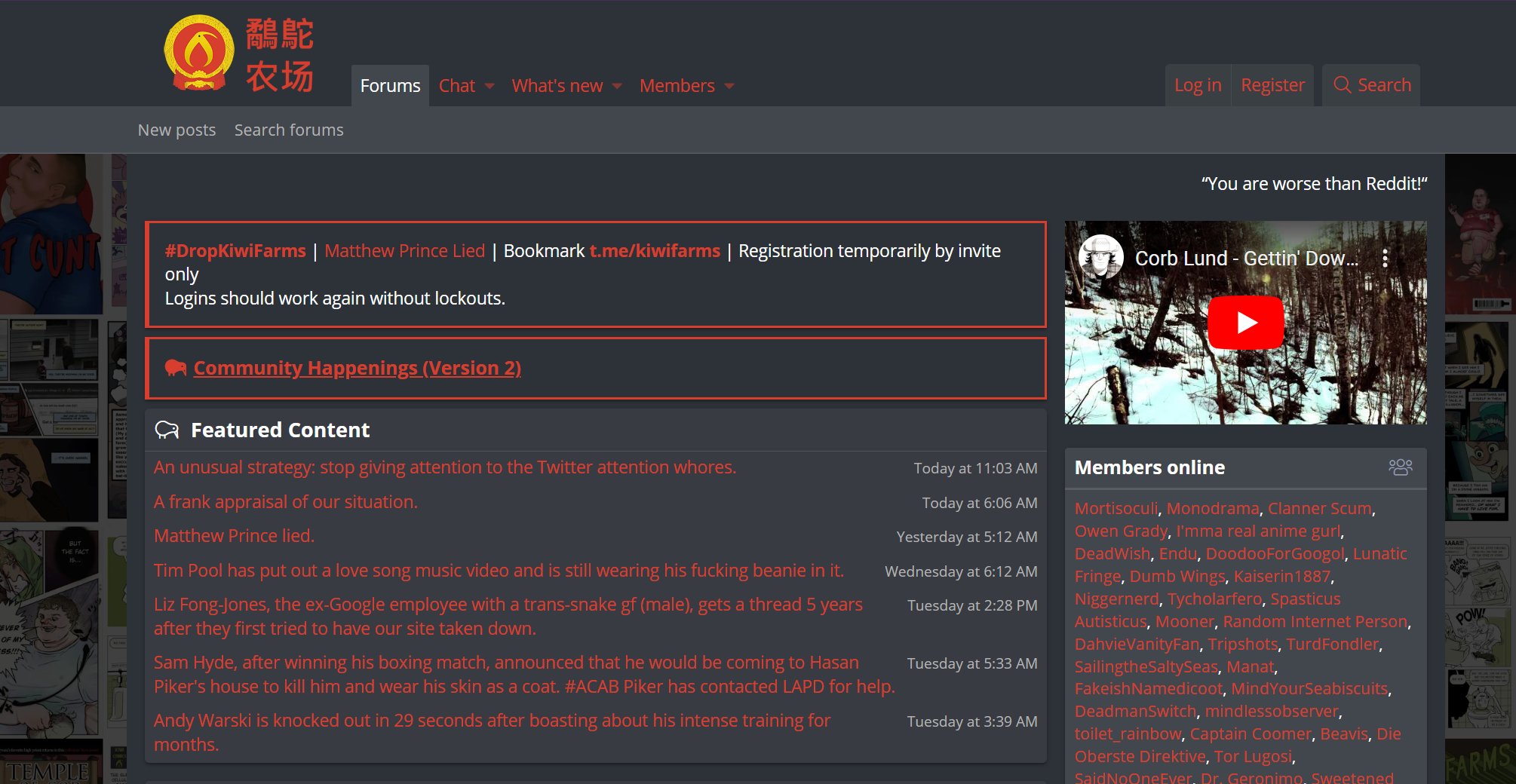Click the Members online heading
Screen dimensions: 1516x784
[1149, 467]
